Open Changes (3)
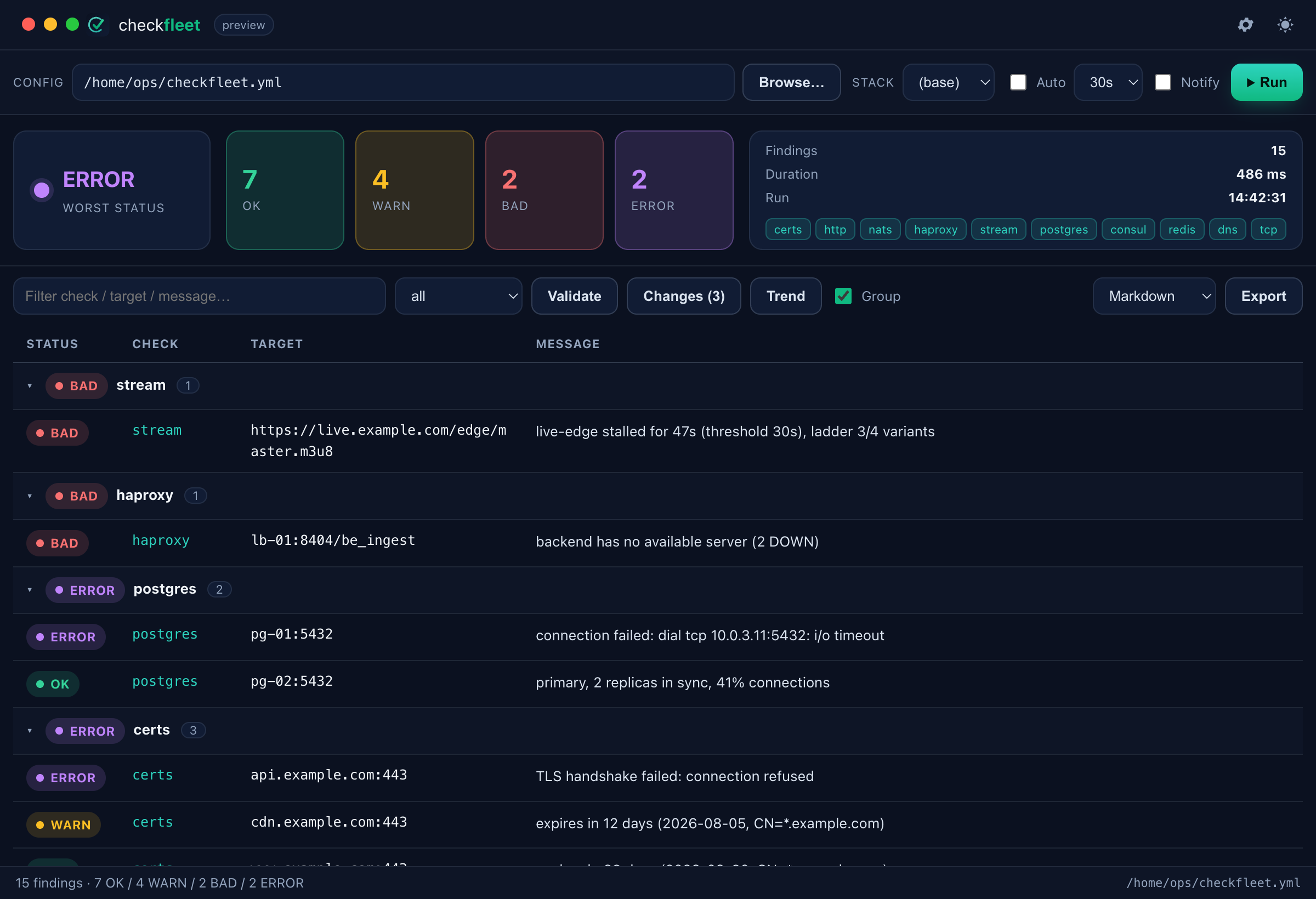 (683, 296)
